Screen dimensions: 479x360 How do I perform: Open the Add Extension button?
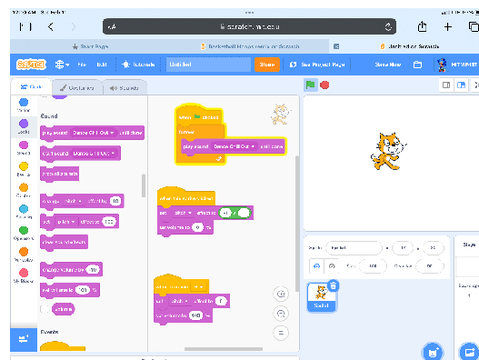point(23,339)
